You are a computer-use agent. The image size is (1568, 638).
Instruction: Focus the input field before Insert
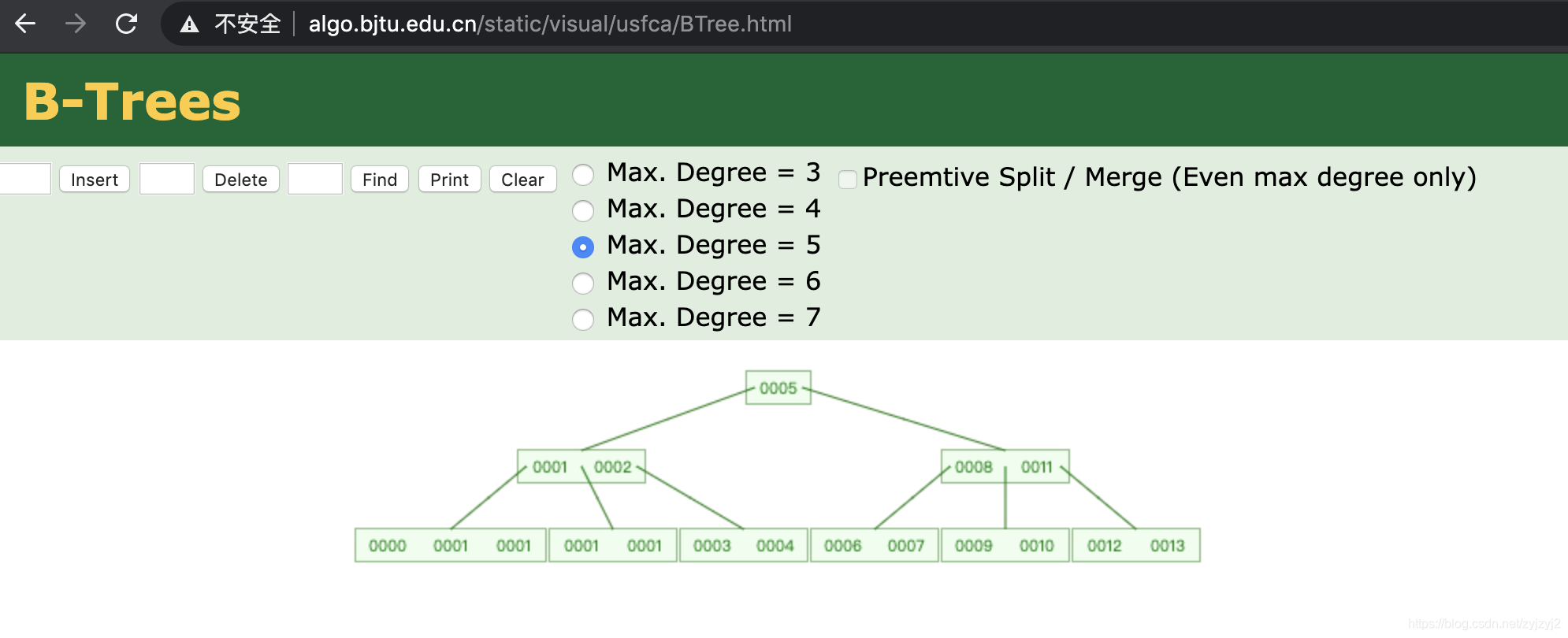coord(25,179)
